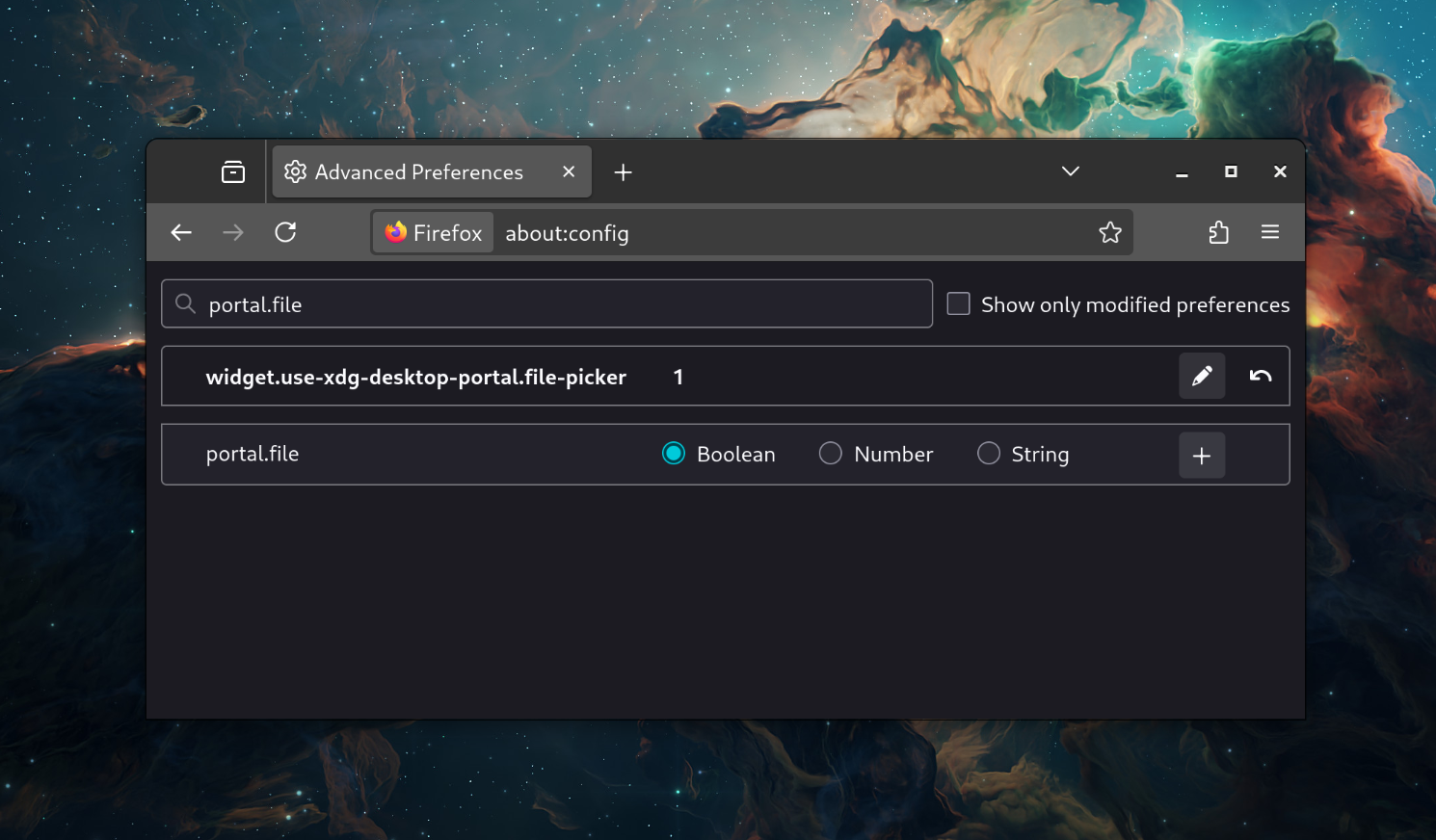Go back to the previous page
Screen dimensions: 1436x840
181,232
